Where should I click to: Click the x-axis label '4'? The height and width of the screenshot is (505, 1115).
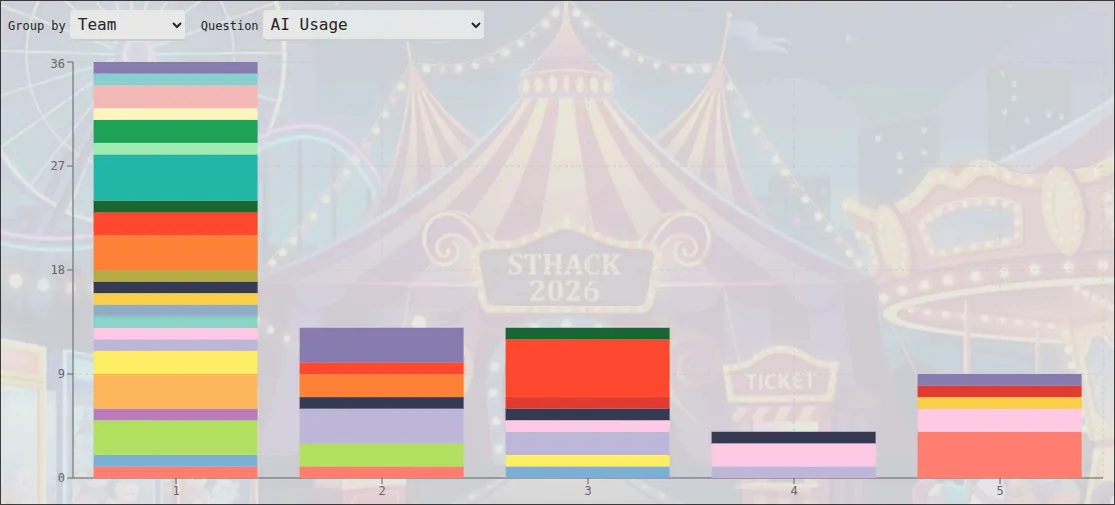click(x=794, y=491)
